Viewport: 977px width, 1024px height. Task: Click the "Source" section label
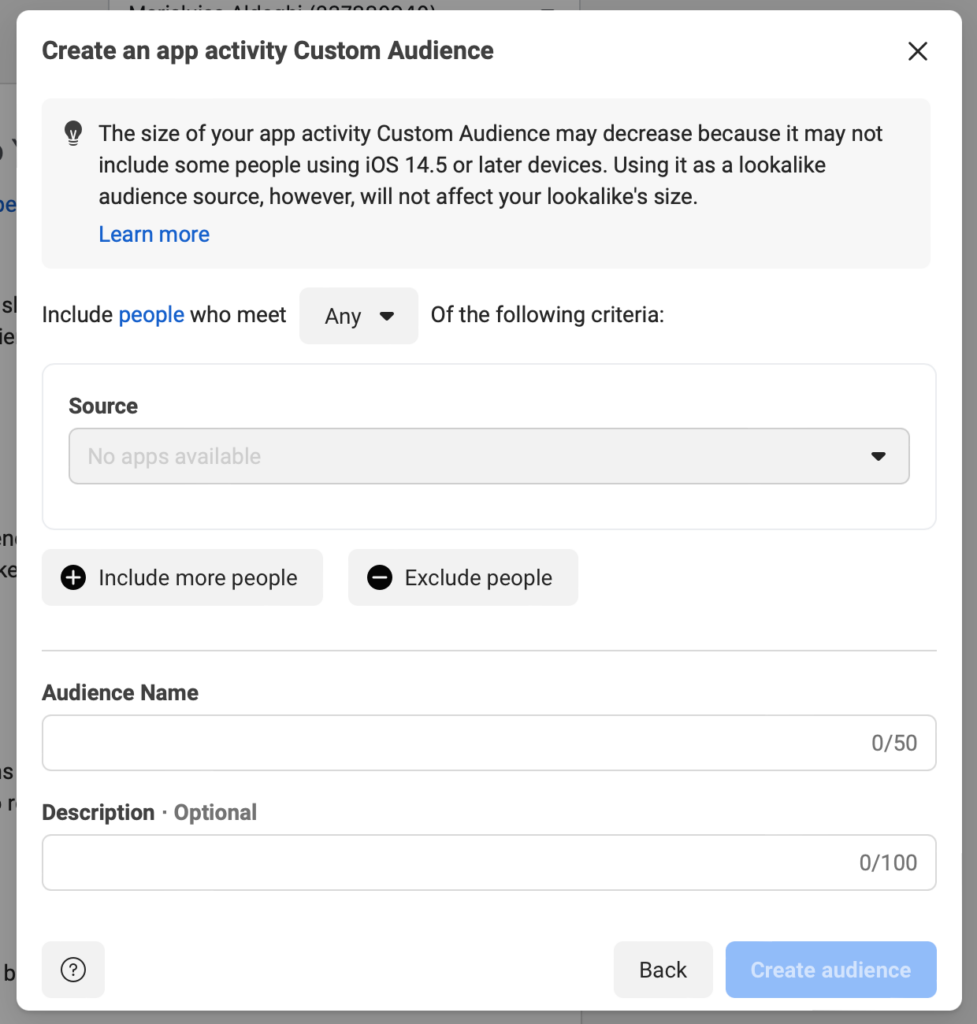103,406
